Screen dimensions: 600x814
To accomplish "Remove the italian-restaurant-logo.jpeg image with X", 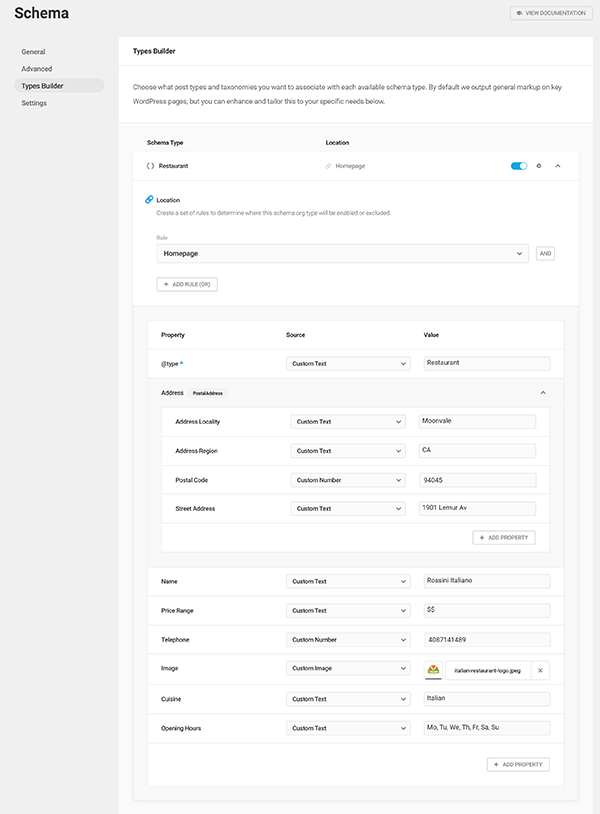I will pyautogui.click(x=540, y=670).
